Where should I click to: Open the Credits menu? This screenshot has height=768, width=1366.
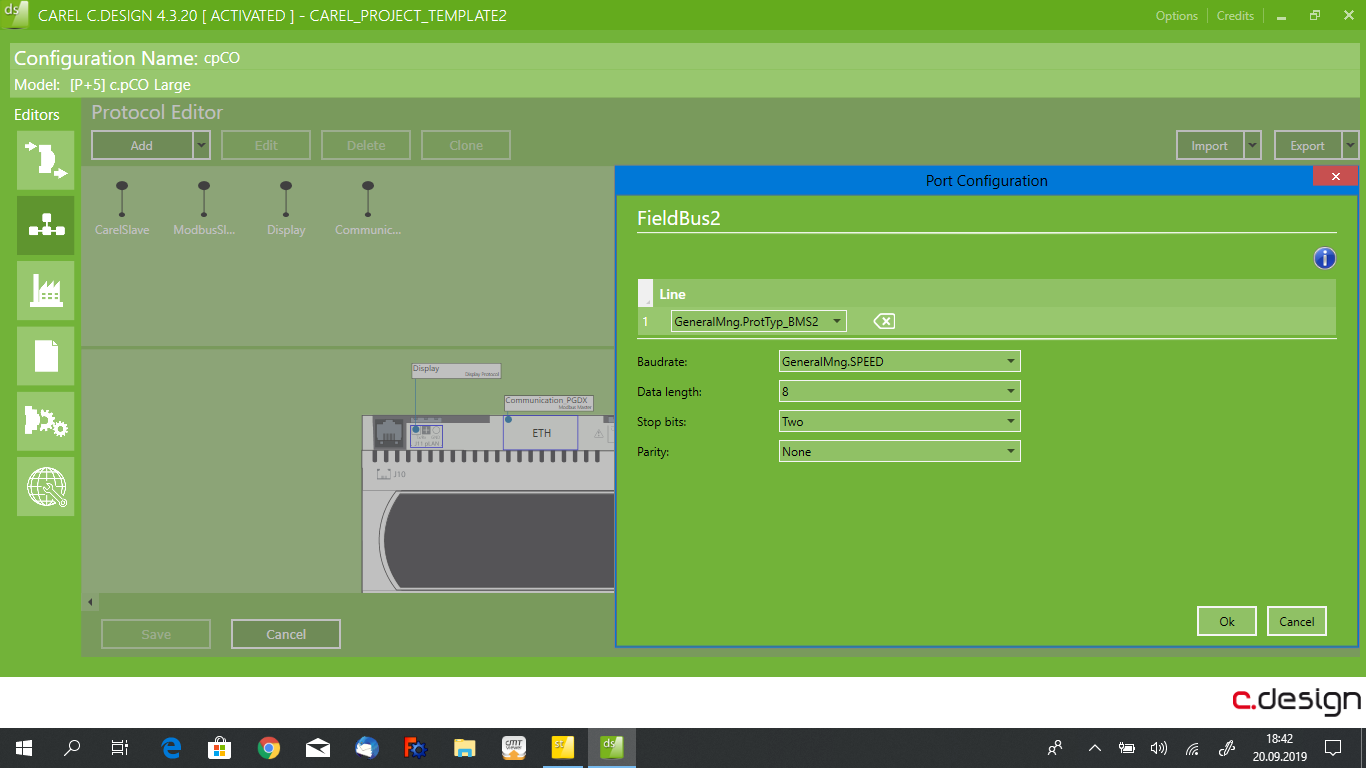coord(1235,15)
